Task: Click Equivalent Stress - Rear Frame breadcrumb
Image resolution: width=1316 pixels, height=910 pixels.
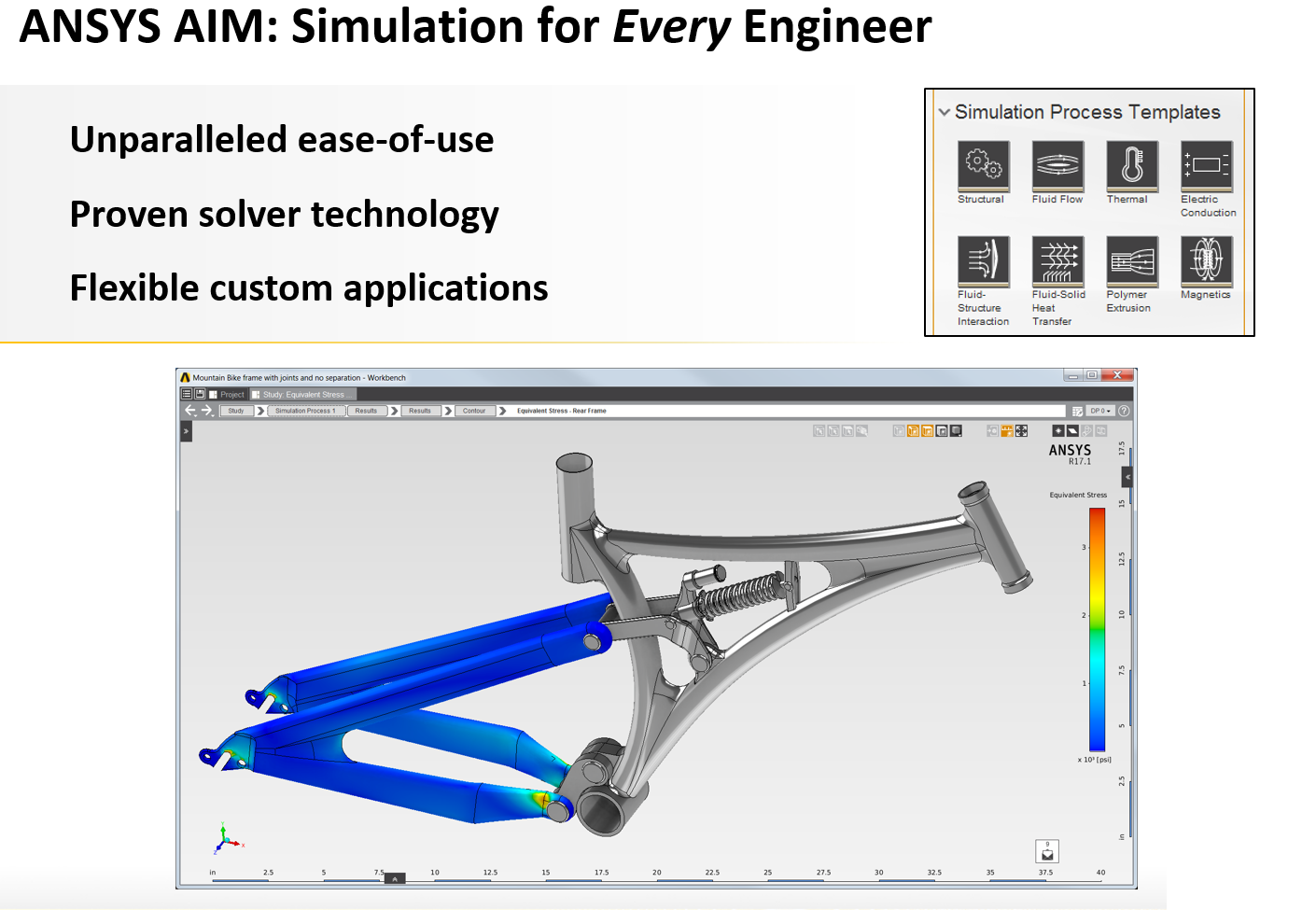Action: pos(561,411)
